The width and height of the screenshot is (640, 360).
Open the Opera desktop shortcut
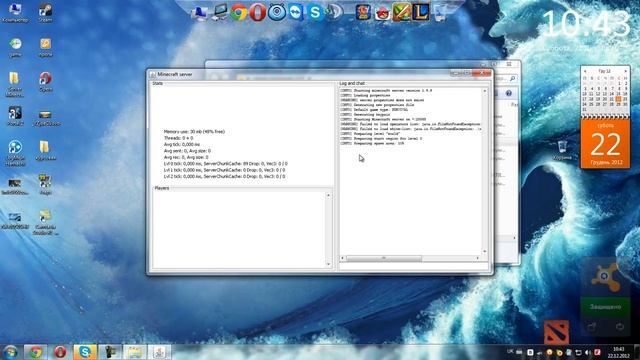coord(45,82)
